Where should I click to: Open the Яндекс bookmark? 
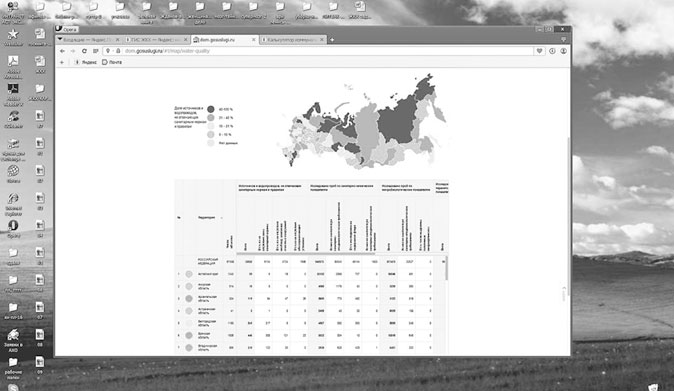point(86,62)
